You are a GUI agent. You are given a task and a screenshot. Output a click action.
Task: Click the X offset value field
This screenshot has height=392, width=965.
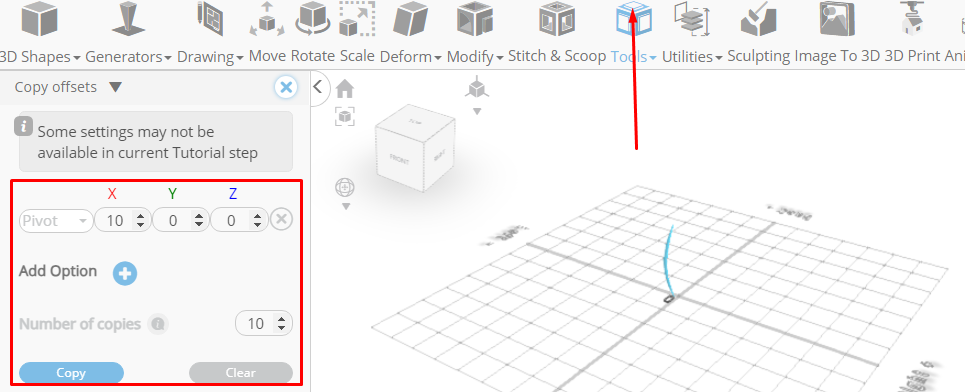122,221
